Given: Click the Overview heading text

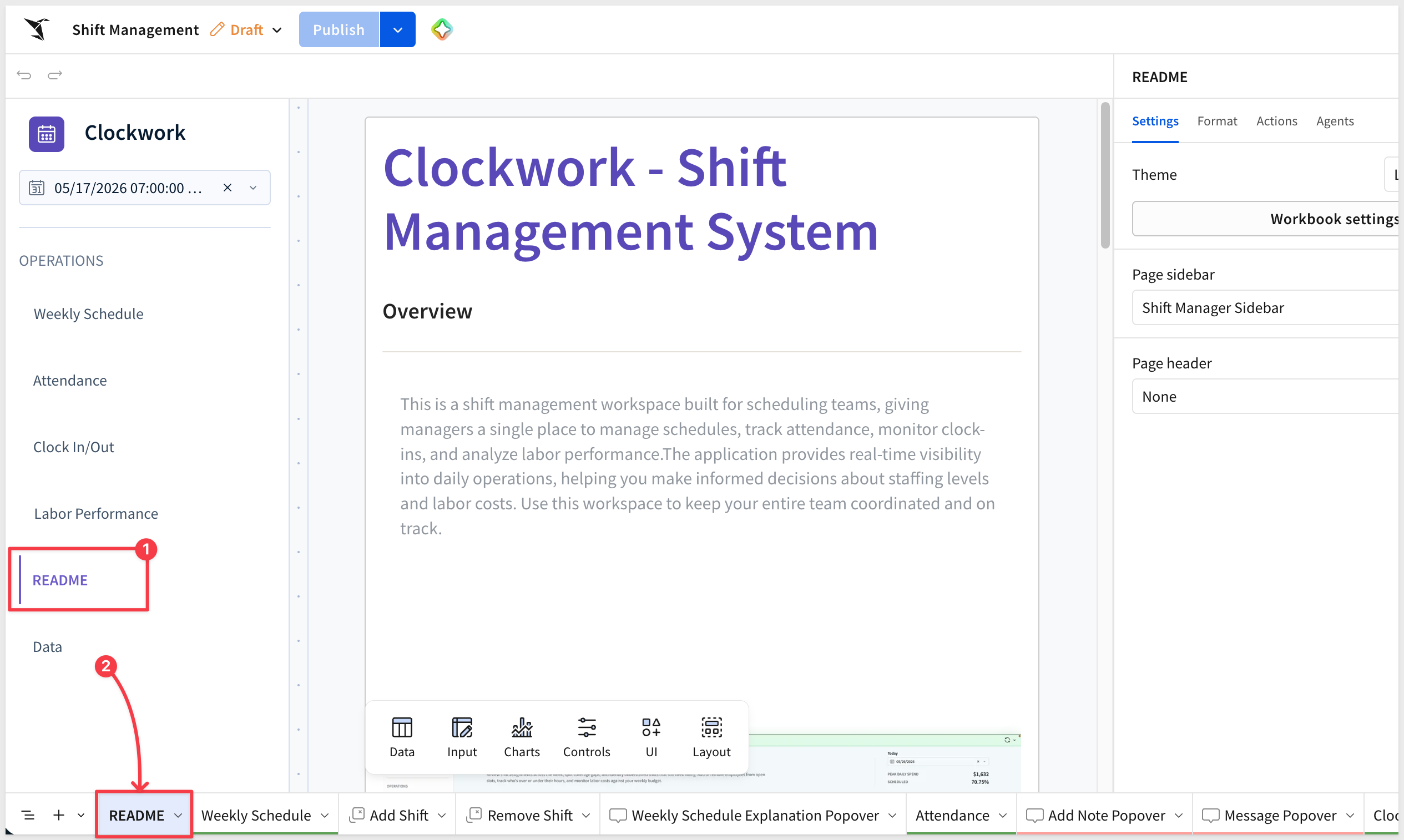Looking at the screenshot, I should [x=427, y=311].
